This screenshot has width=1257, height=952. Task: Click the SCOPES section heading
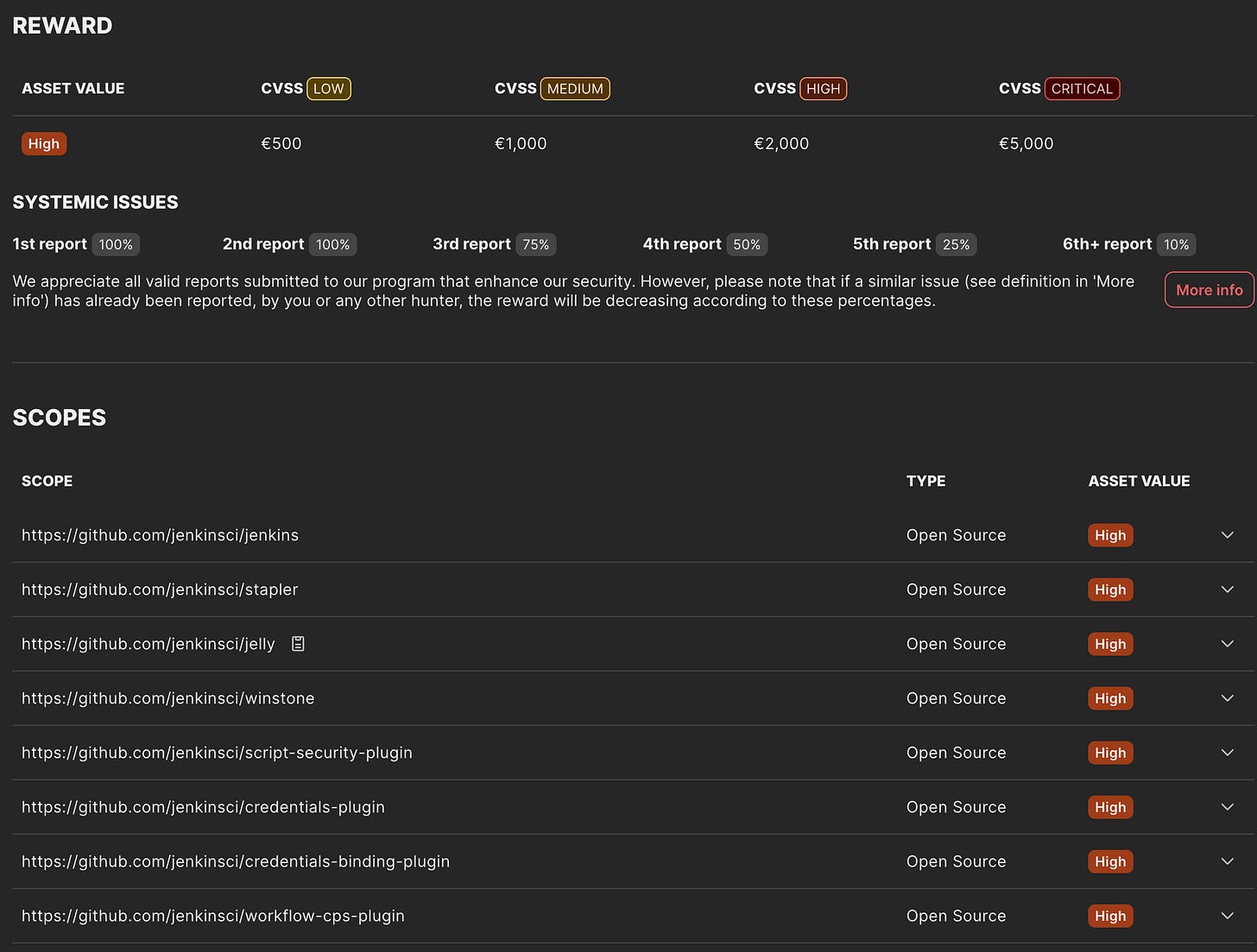coord(59,418)
